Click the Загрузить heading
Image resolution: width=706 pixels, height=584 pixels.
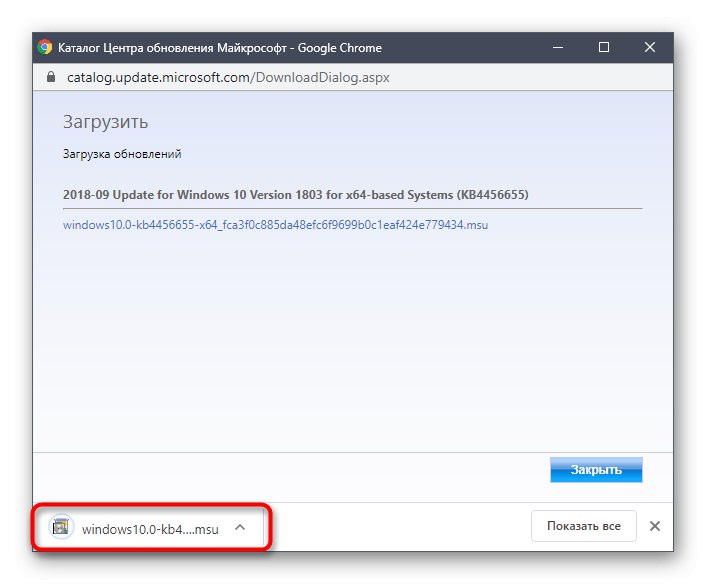[105, 122]
